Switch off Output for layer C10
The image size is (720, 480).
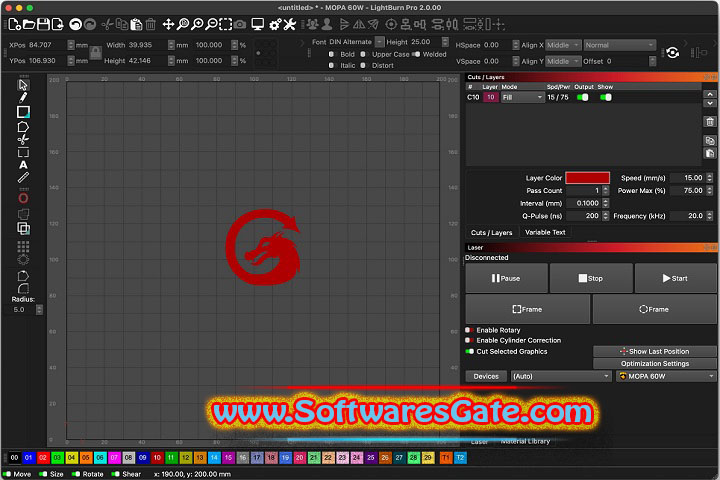coord(583,97)
